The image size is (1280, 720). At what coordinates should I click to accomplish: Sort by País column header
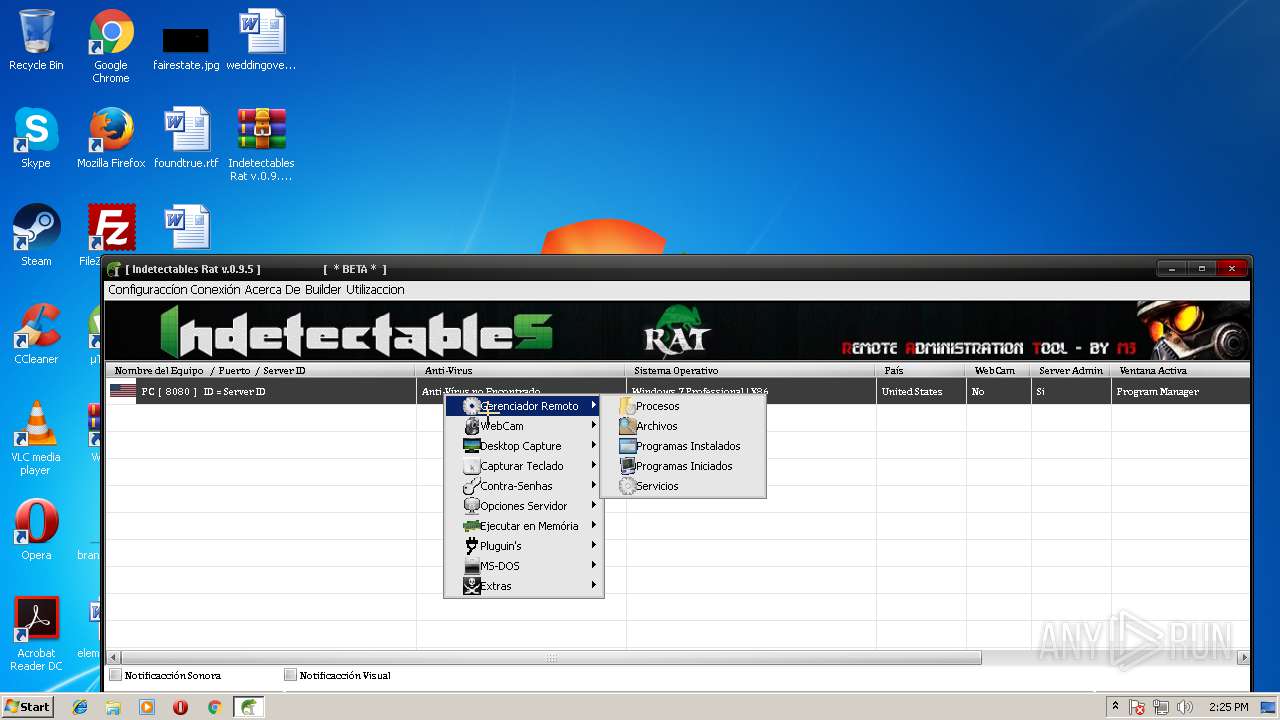pyautogui.click(x=921, y=370)
